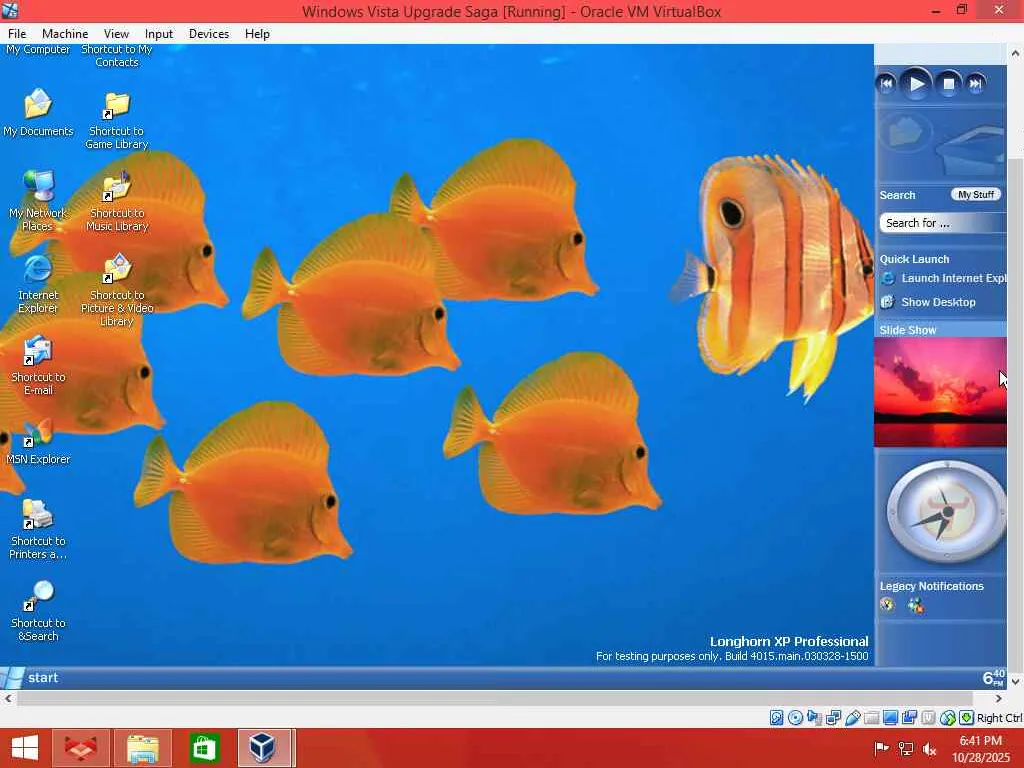Open Windows Store on host taskbar
This screenshot has height=768, width=1024.
point(204,748)
